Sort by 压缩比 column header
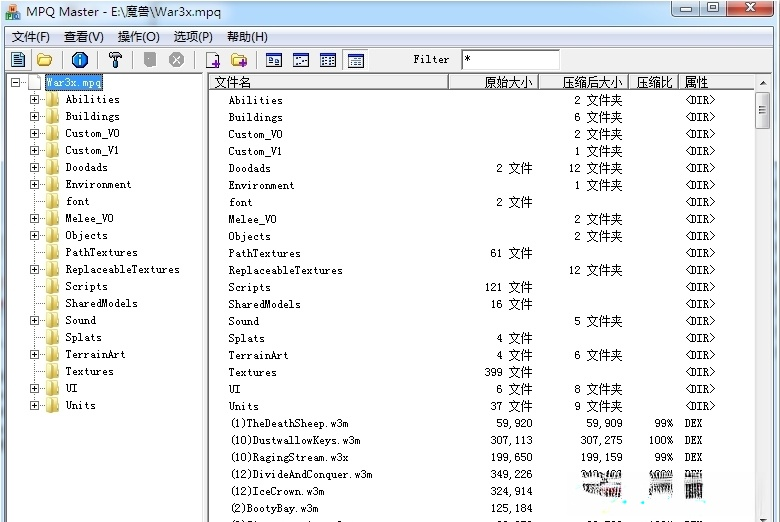The image size is (780, 522). pyautogui.click(x=654, y=82)
